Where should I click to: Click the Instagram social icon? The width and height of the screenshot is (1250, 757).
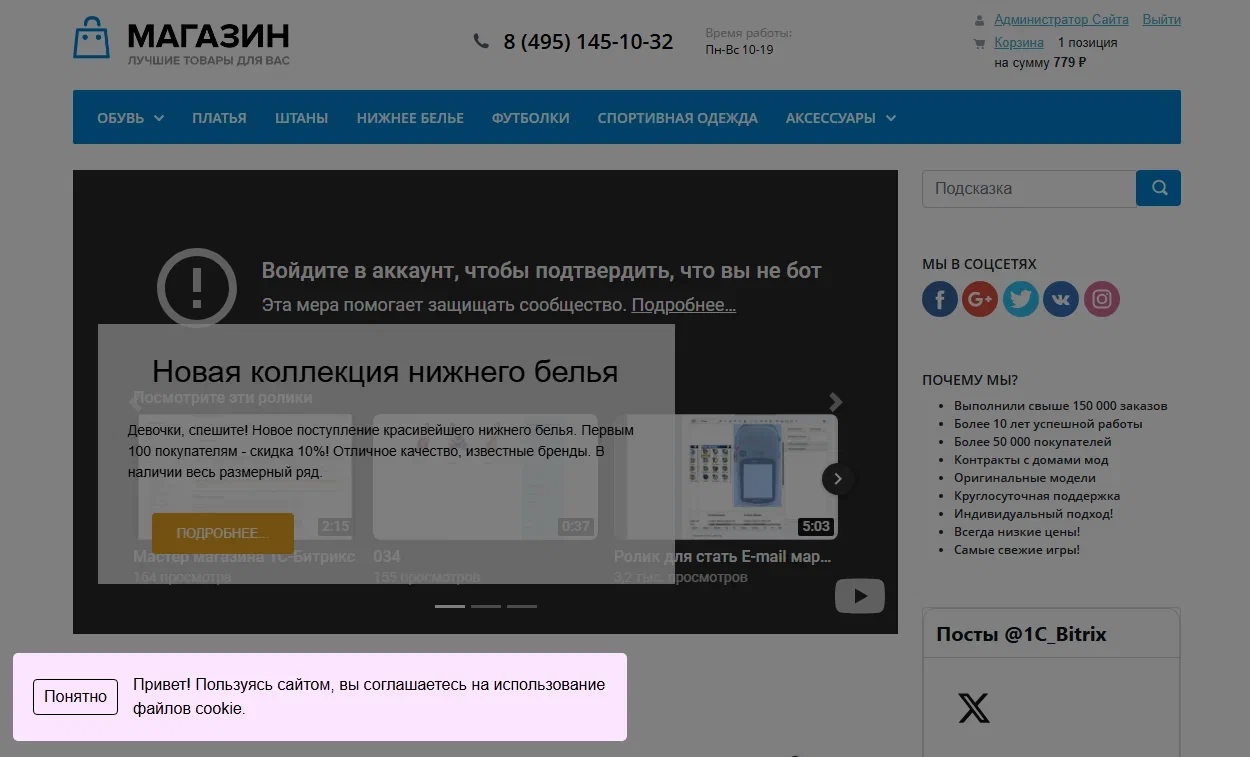1102,299
